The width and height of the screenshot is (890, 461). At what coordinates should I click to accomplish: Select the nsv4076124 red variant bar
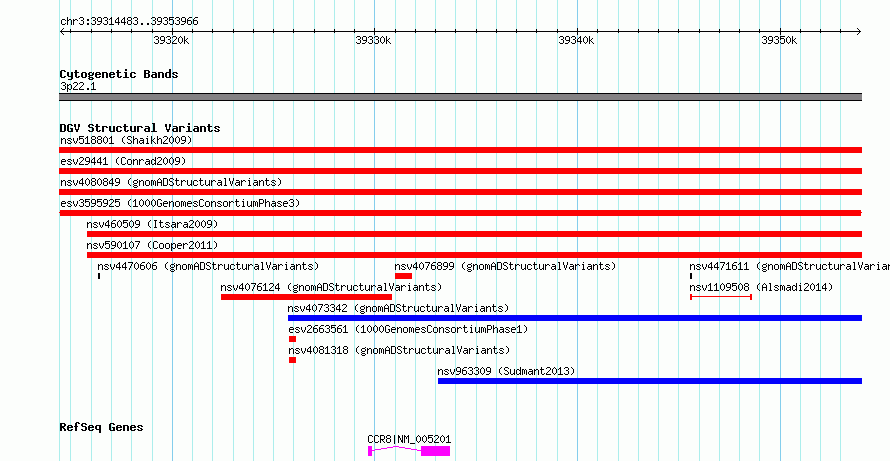[307, 297]
